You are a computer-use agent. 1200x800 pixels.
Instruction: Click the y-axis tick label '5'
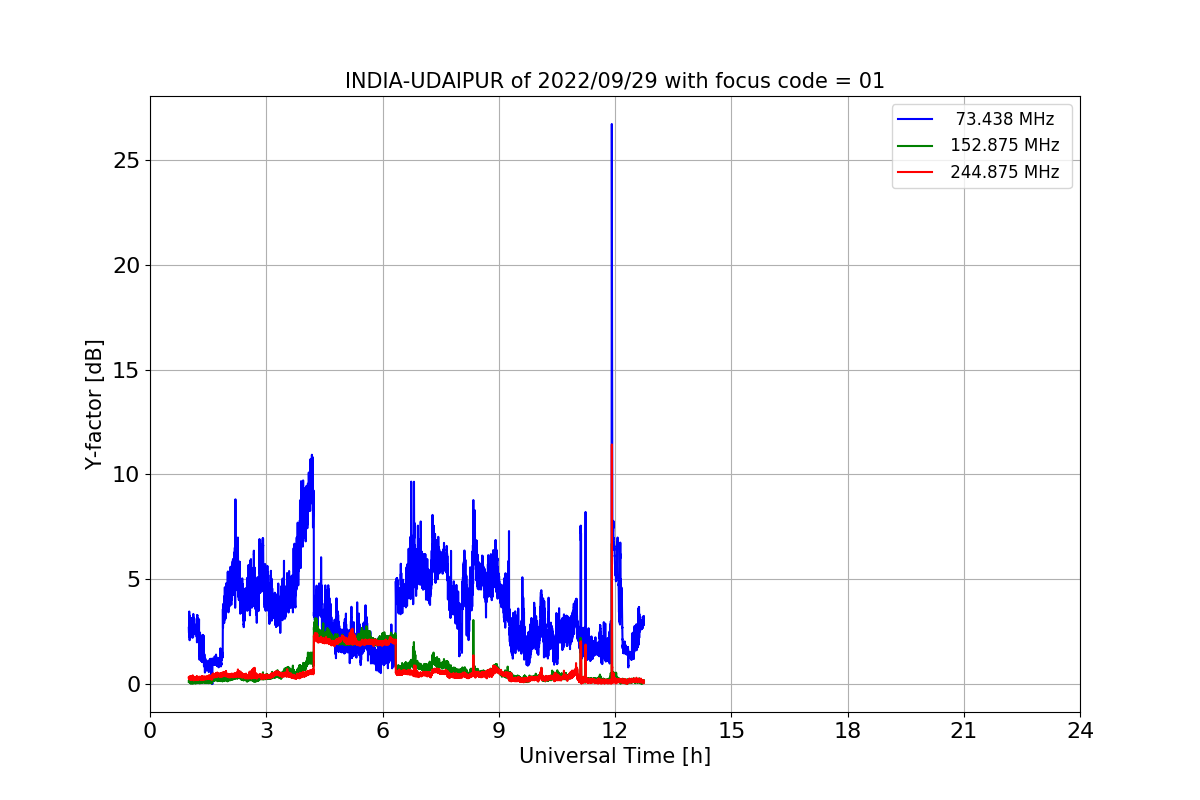134,580
